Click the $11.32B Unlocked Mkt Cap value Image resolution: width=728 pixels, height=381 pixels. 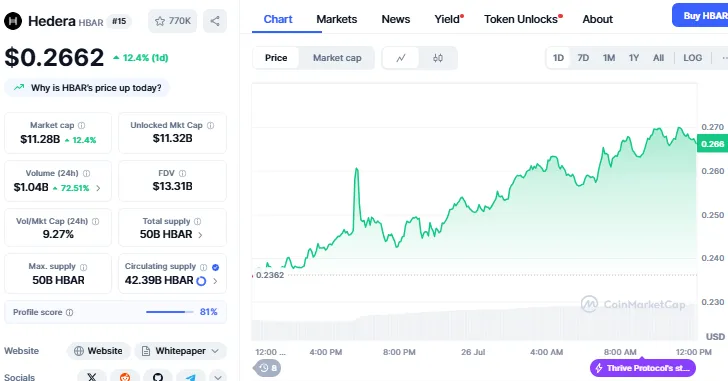(x=172, y=138)
